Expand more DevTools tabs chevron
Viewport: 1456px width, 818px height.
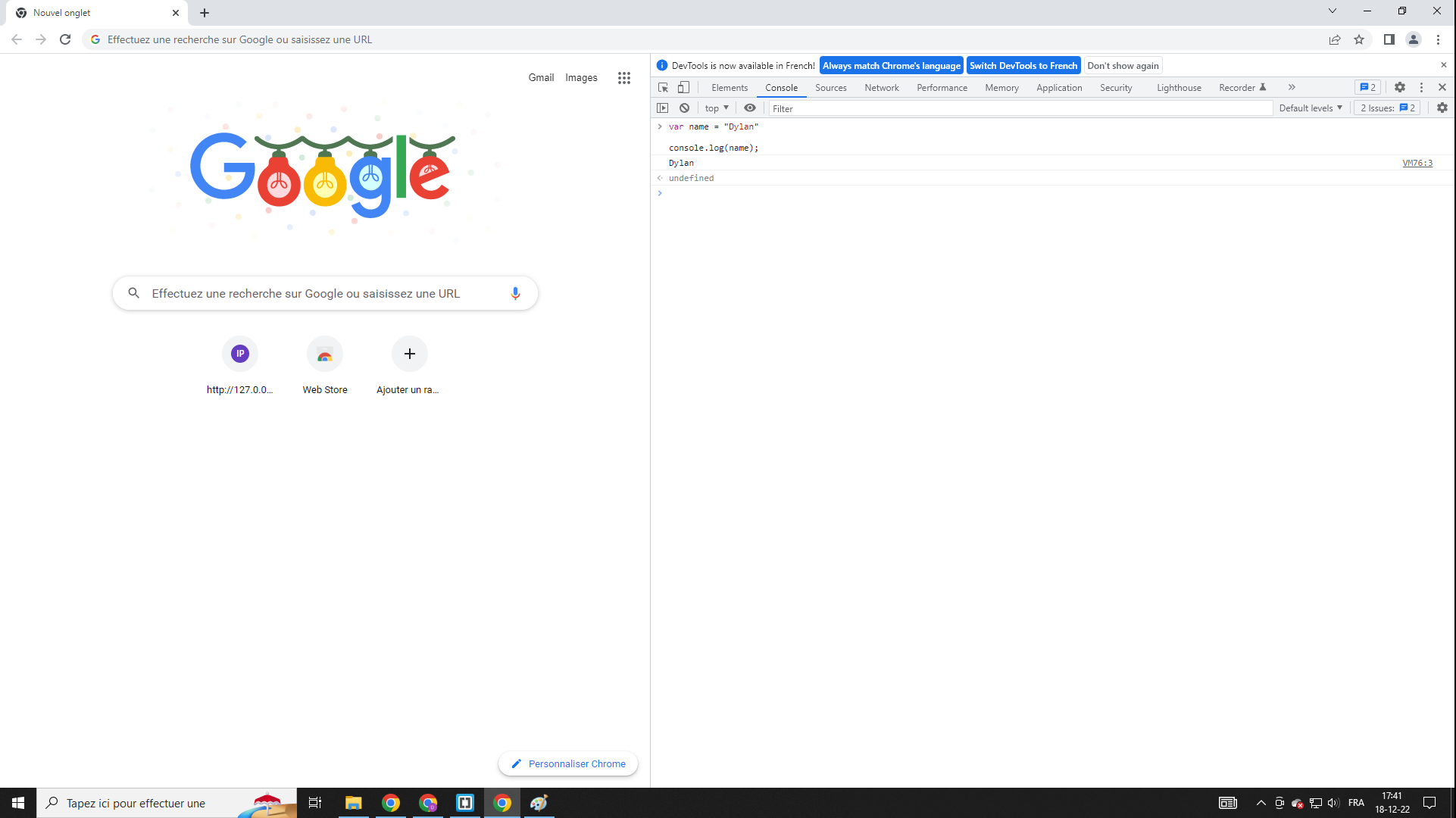1292,87
